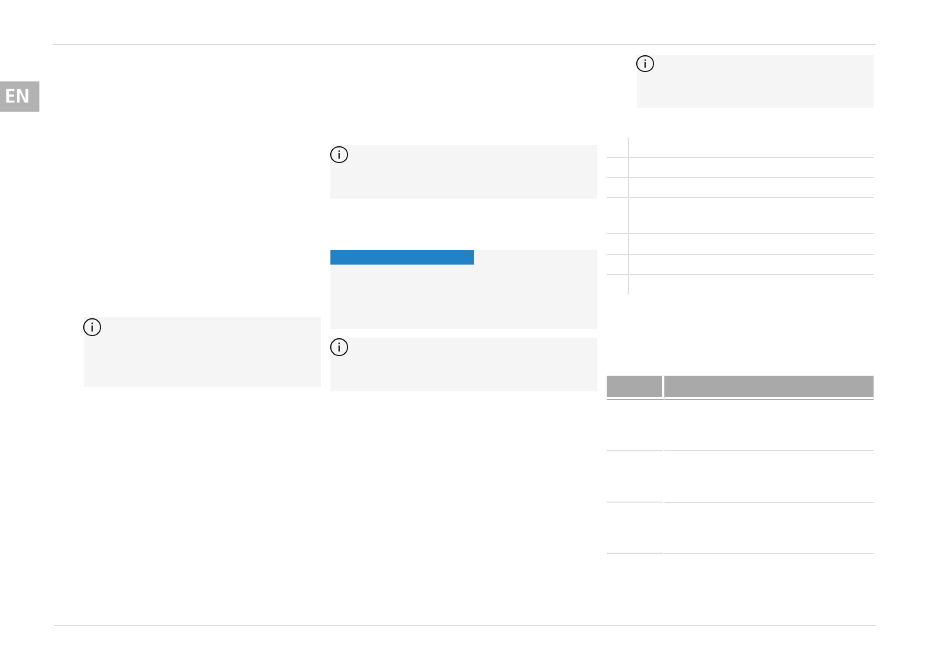
Task: Click the info icon in the note box beside the EN tab column
Action: click(92, 327)
